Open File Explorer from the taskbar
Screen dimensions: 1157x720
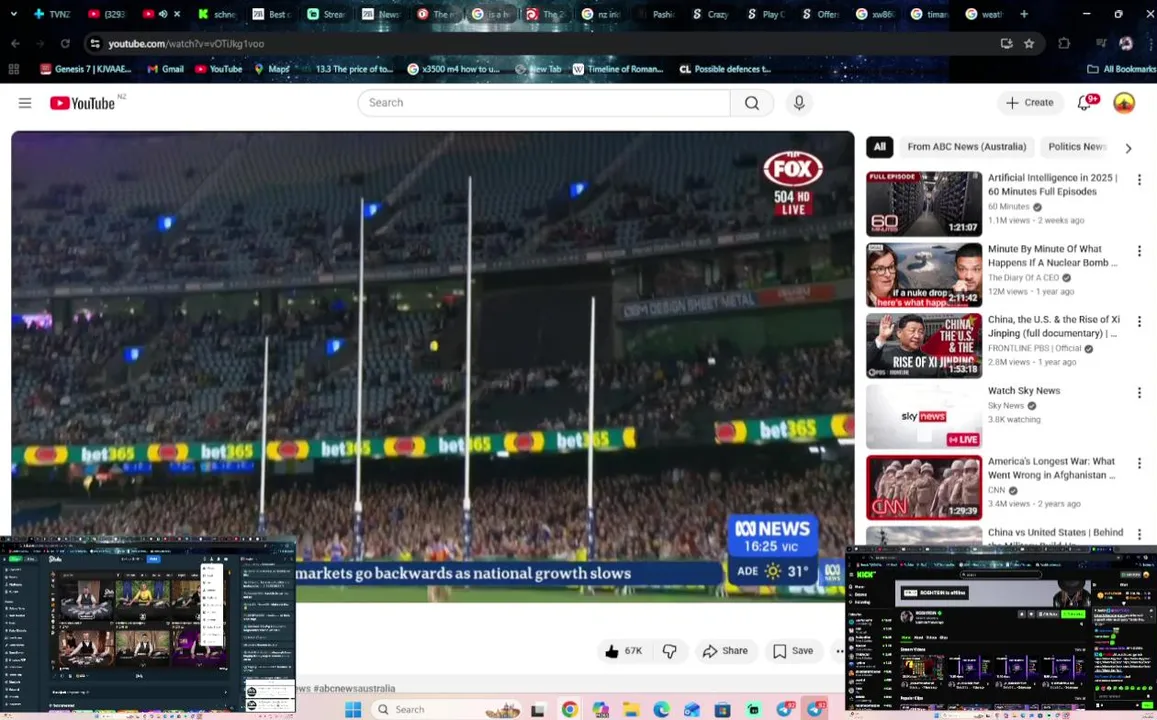pyautogui.click(x=630, y=710)
